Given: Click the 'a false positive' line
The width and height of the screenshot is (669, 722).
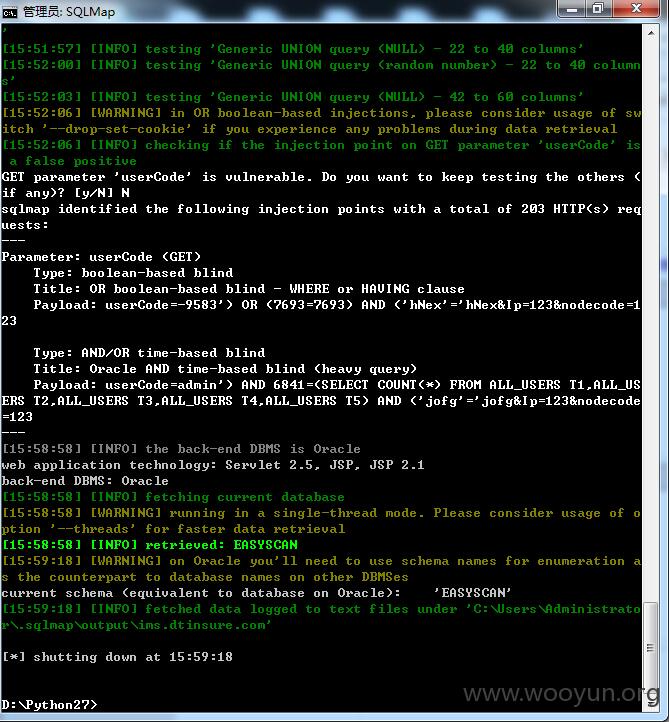Looking at the screenshot, I should tap(73, 161).
